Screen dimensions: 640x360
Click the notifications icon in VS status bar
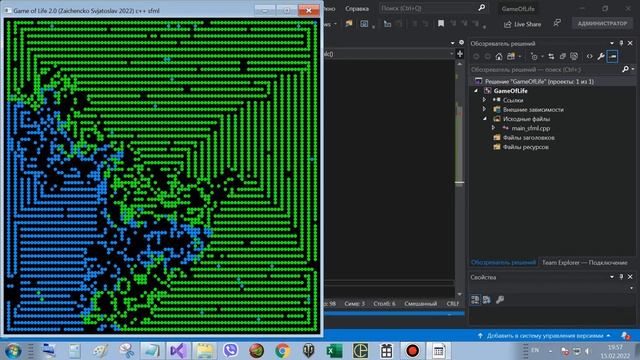[625, 336]
